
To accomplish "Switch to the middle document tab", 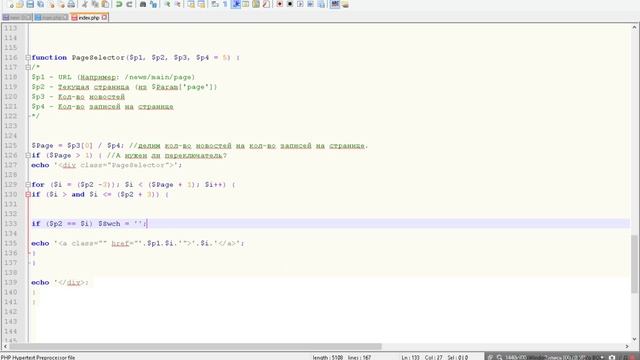I will tap(51, 18).
